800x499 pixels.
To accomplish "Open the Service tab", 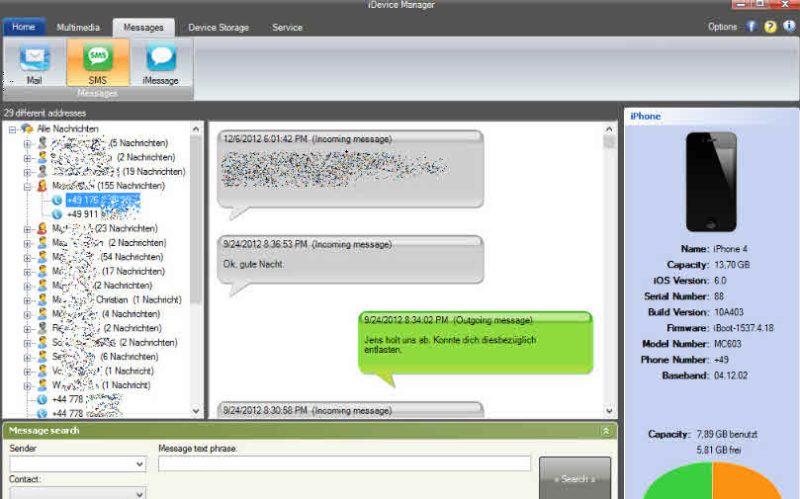I will (x=287, y=28).
